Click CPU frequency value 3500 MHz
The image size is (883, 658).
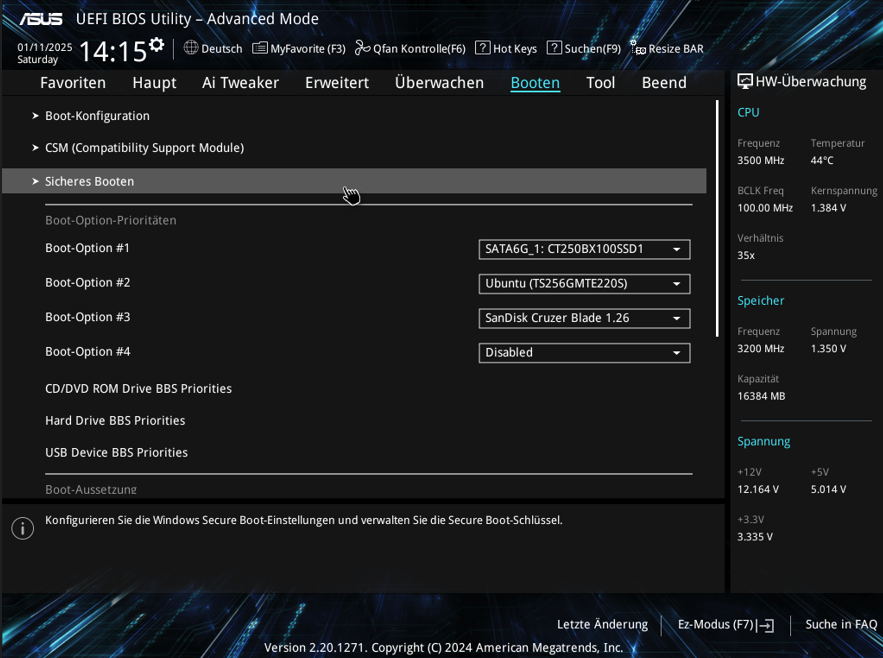tap(761, 161)
